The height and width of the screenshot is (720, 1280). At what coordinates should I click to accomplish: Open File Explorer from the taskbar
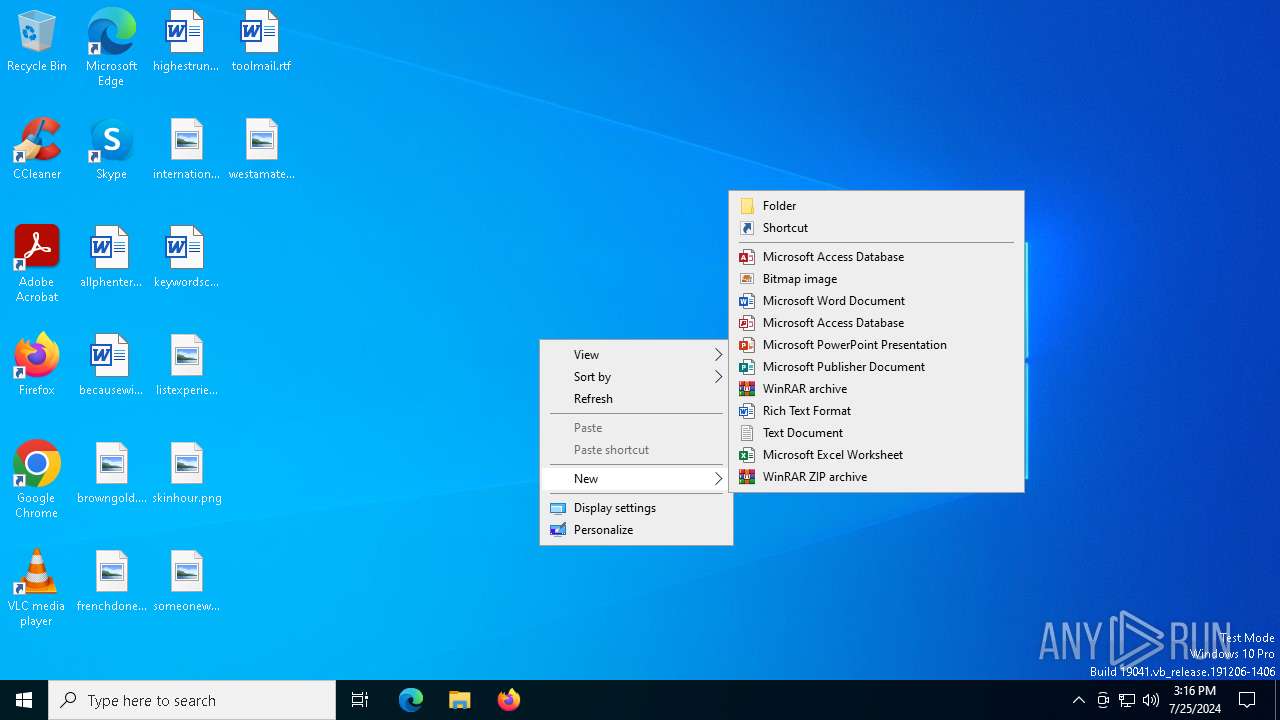pos(460,700)
